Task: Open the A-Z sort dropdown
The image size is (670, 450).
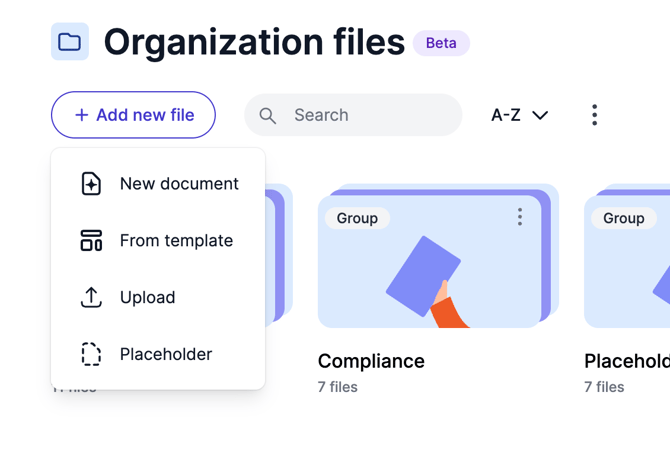Action: pos(519,115)
